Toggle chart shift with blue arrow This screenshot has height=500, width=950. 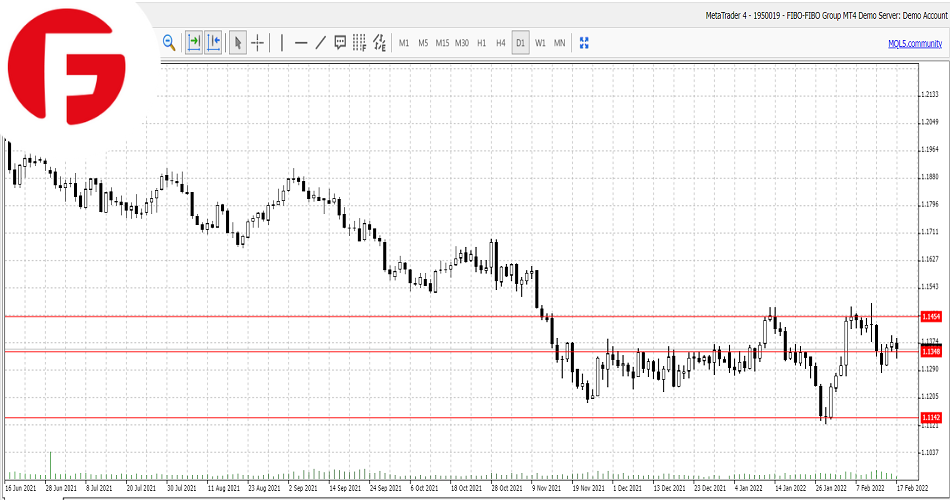pos(213,42)
